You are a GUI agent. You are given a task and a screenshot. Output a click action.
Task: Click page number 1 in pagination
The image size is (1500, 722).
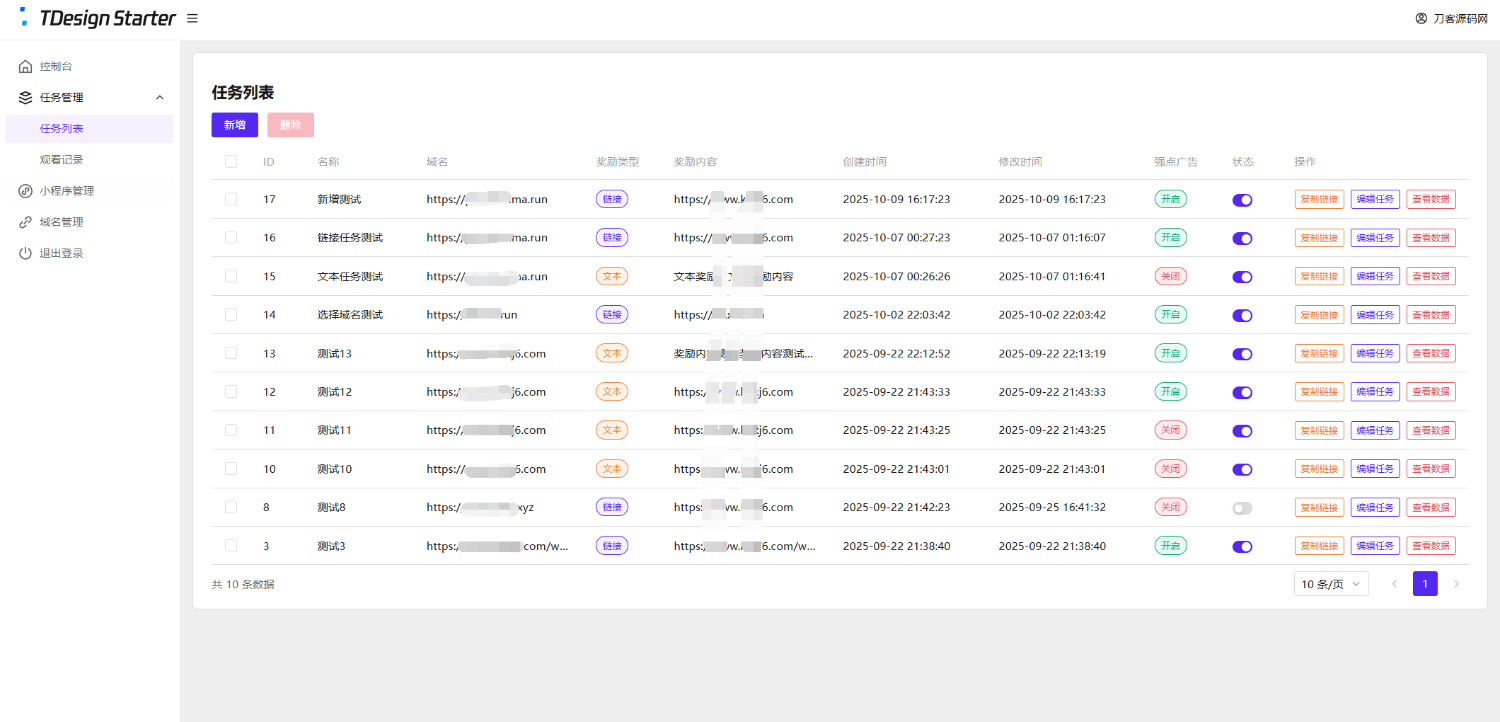pos(1424,584)
